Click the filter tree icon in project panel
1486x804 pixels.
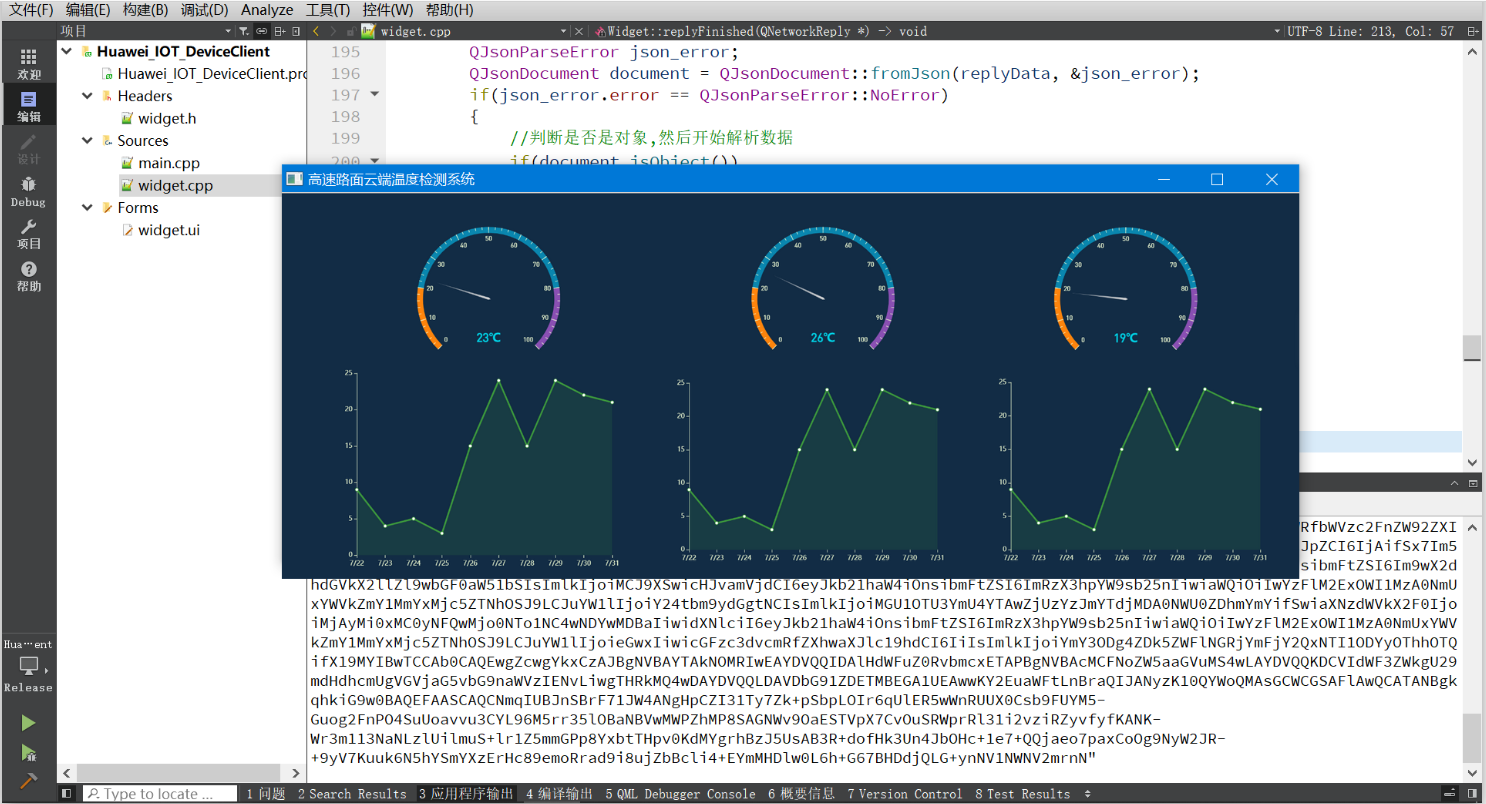[x=245, y=31]
